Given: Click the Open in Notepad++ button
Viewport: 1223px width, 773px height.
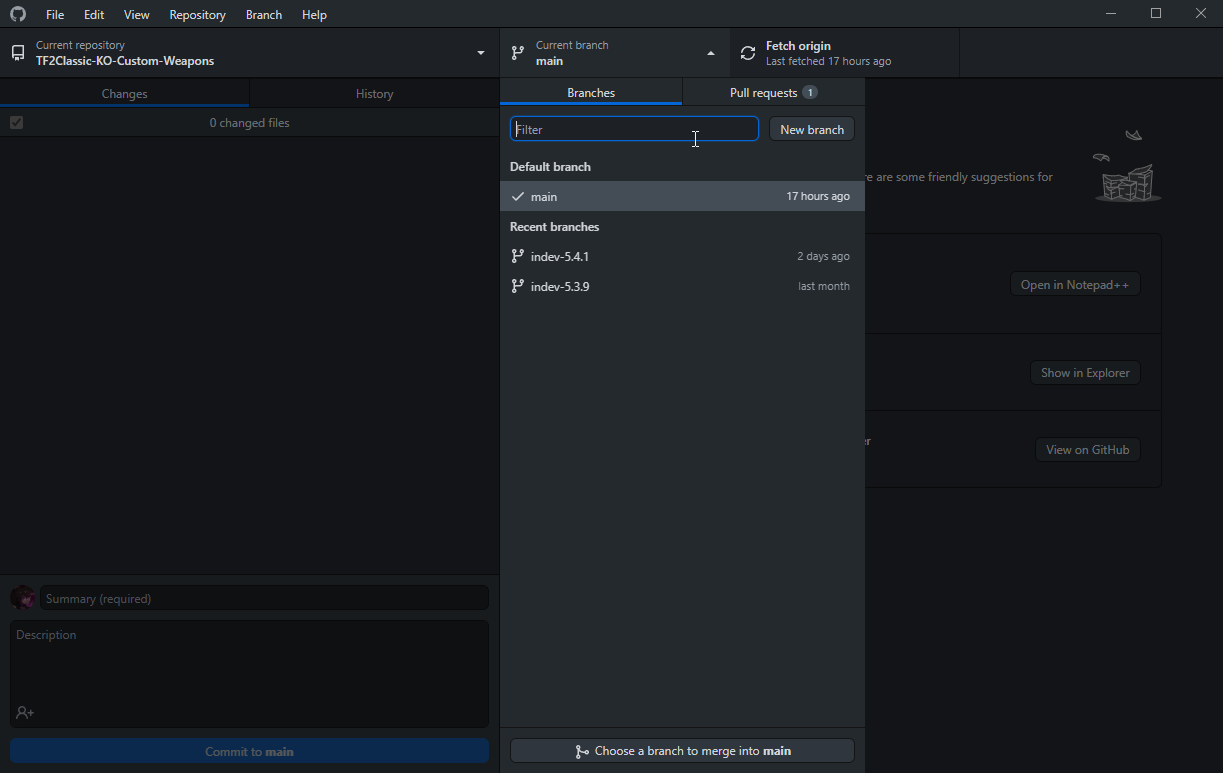Looking at the screenshot, I should [1075, 284].
